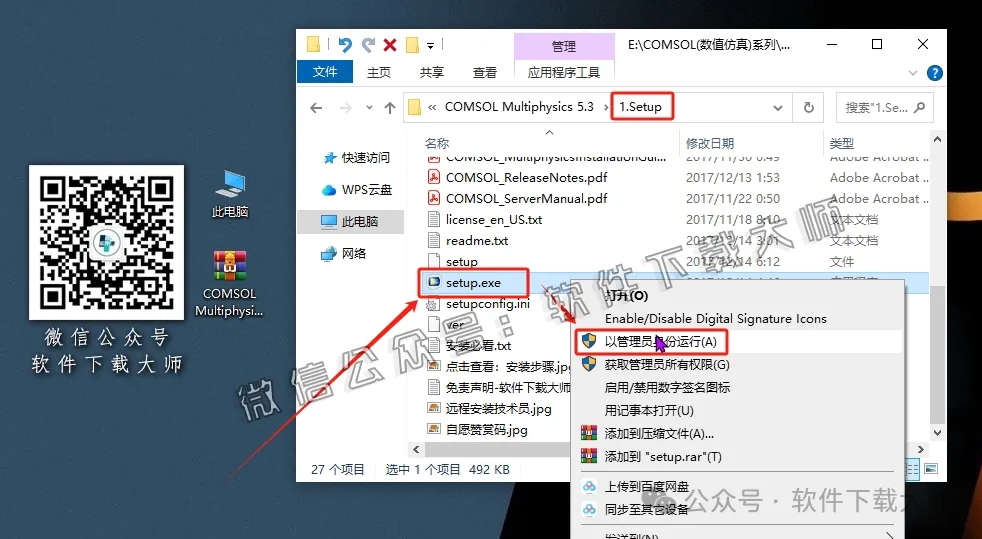Go up one folder level arrow
Image resolution: width=982 pixels, height=539 pixels.
(x=390, y=108)
